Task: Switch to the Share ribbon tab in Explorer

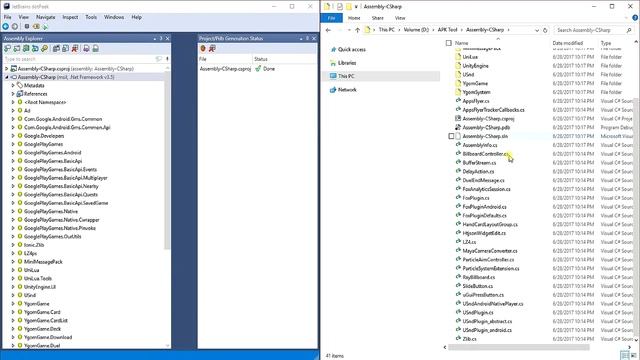Action: [378, 18]
